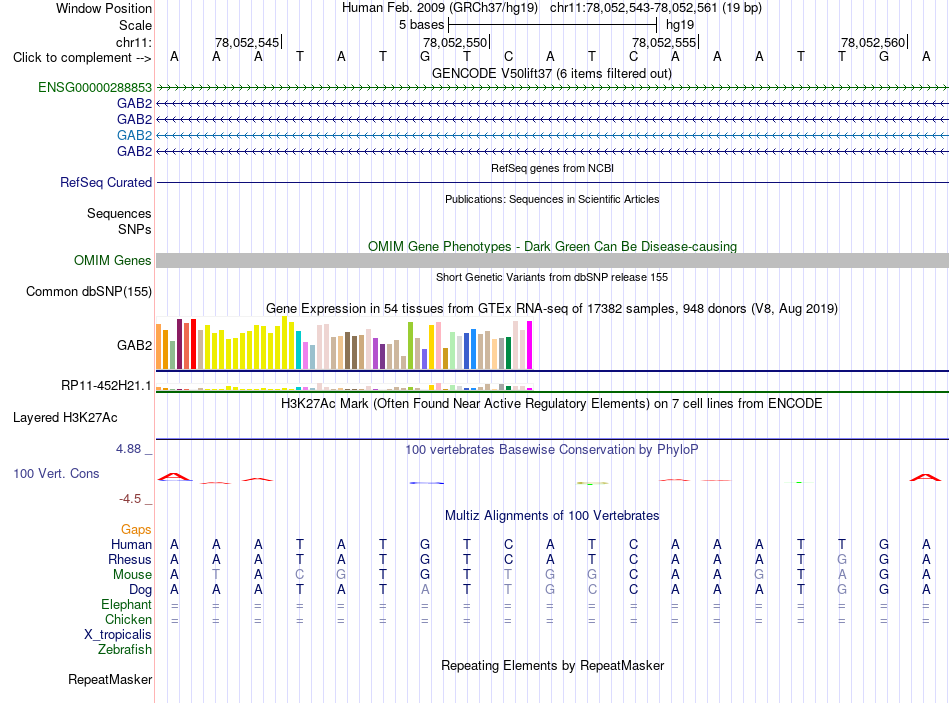Click the RP11-452H21.1 expression label

pos(106,385)
